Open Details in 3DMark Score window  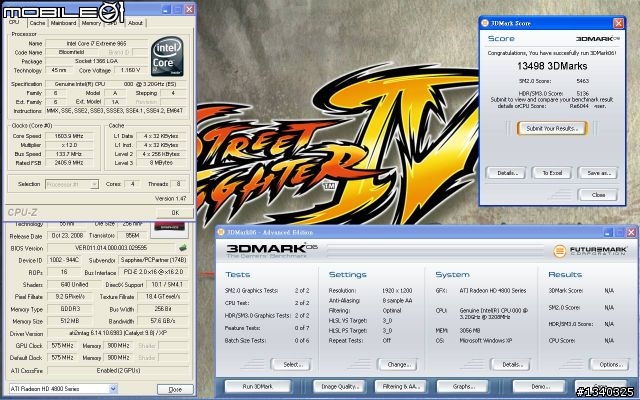(x=506, y=173)
